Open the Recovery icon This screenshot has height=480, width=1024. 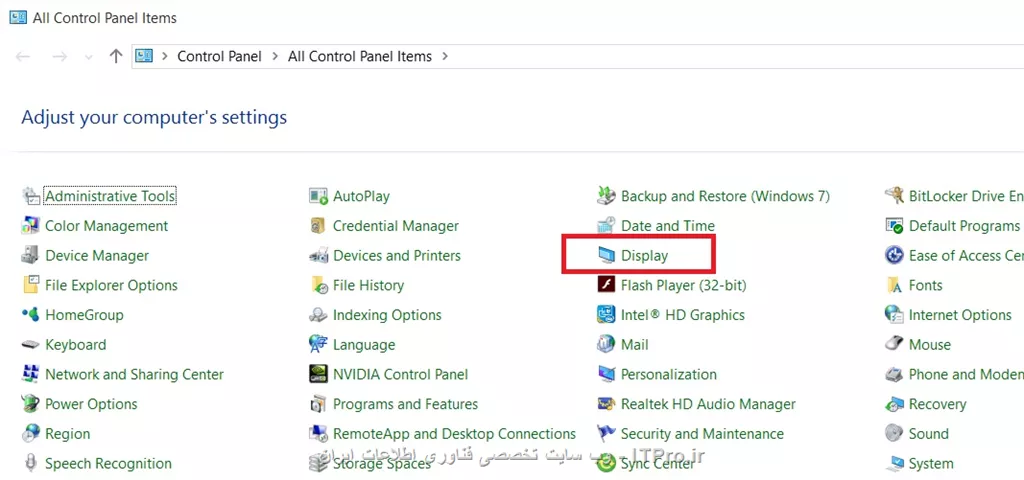pos(894,404)
